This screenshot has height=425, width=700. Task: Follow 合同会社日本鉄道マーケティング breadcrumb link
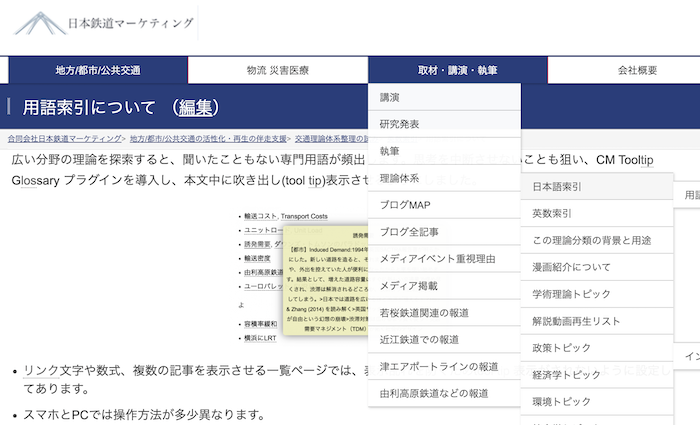(64, 139)
